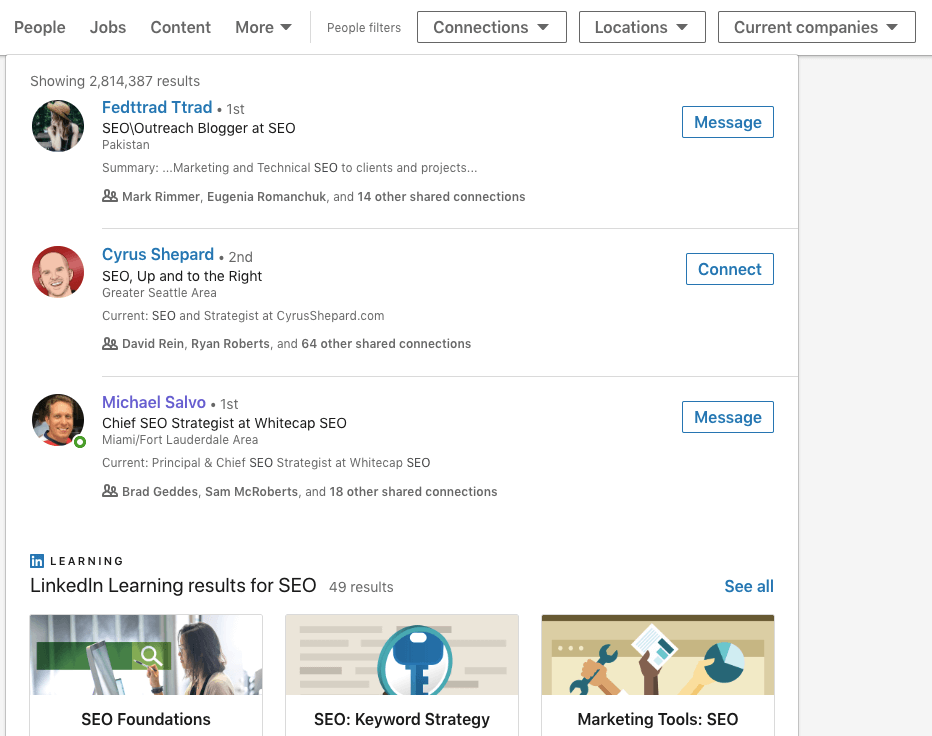The width and height of the screenshot is (932, 736).
Task: Open the Current companies dropdown
Action: coord(816,27)
